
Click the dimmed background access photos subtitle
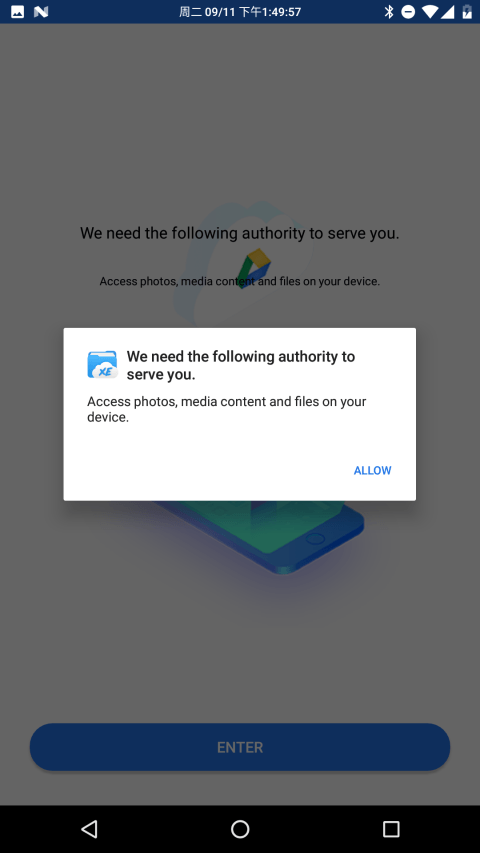(239, 281)
